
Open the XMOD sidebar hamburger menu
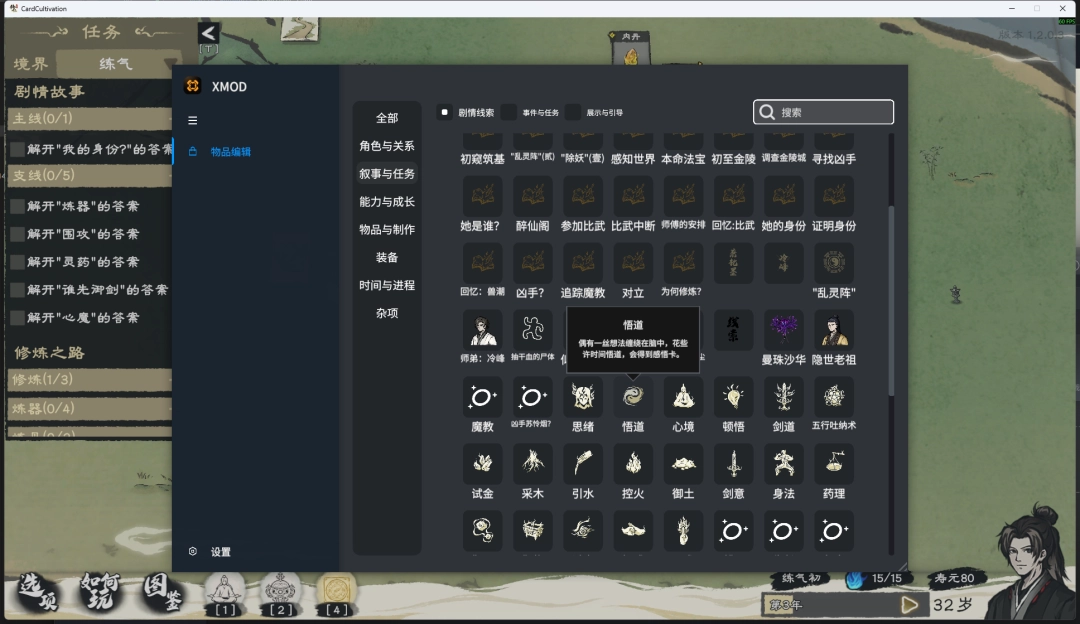(192, 119)
